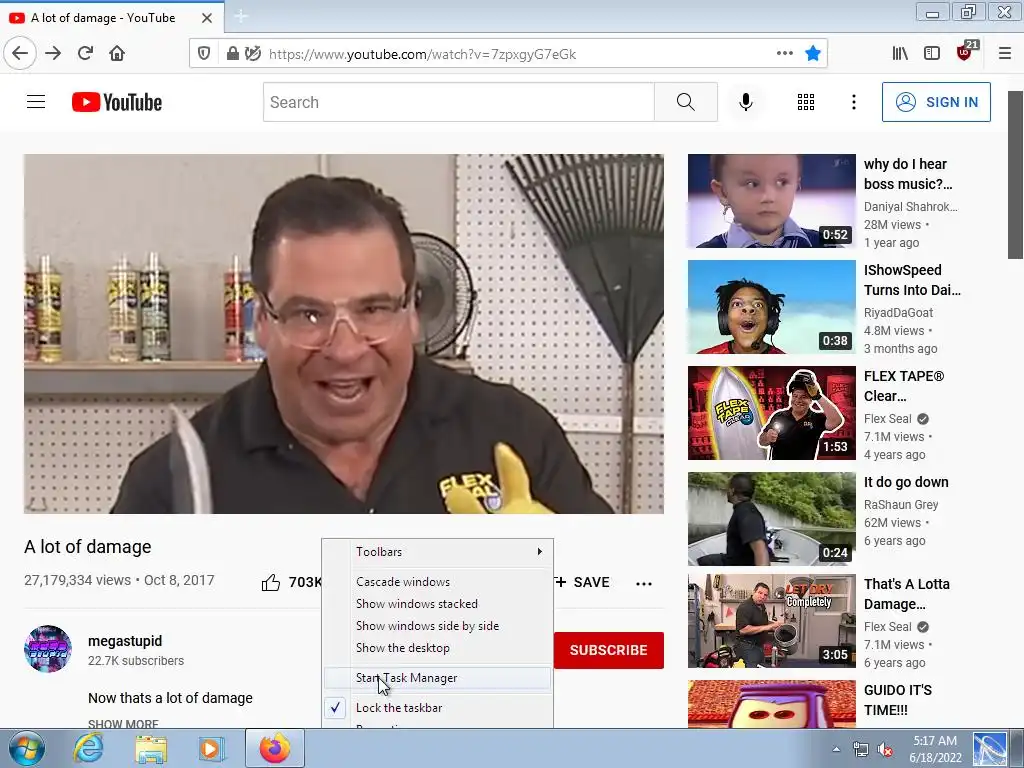
Task: Select Start Task Manager
Action: [438, 678]
